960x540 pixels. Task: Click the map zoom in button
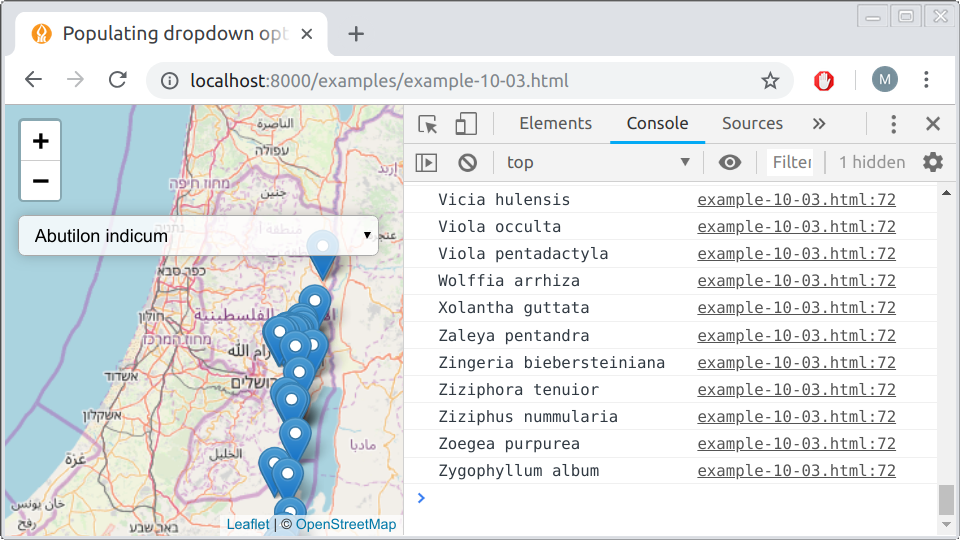(x=41, y=141)
